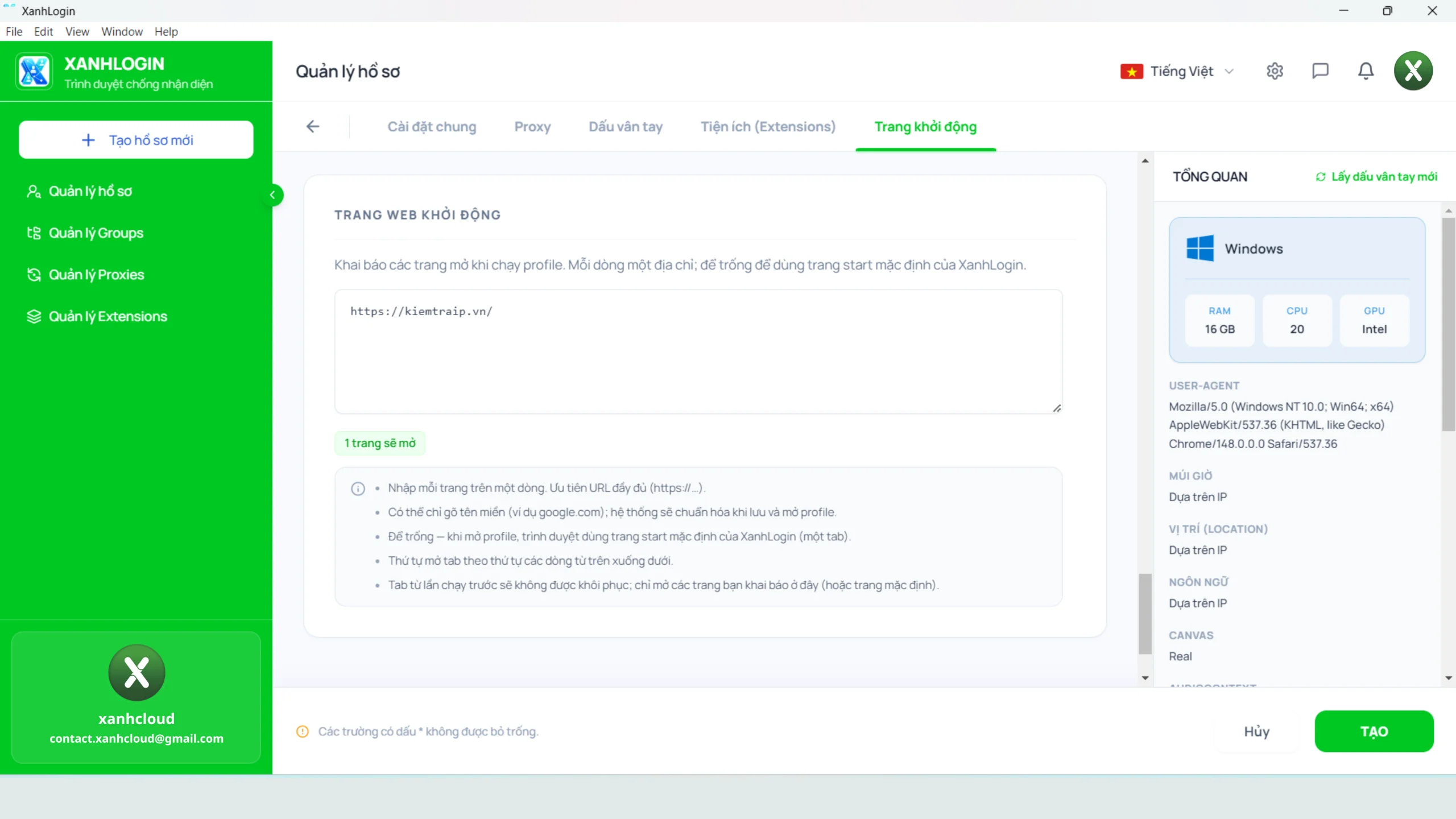Click the Quản lý Extensions layers icon
Viewport: 1456px width, 819px height.
pos(34,316)
